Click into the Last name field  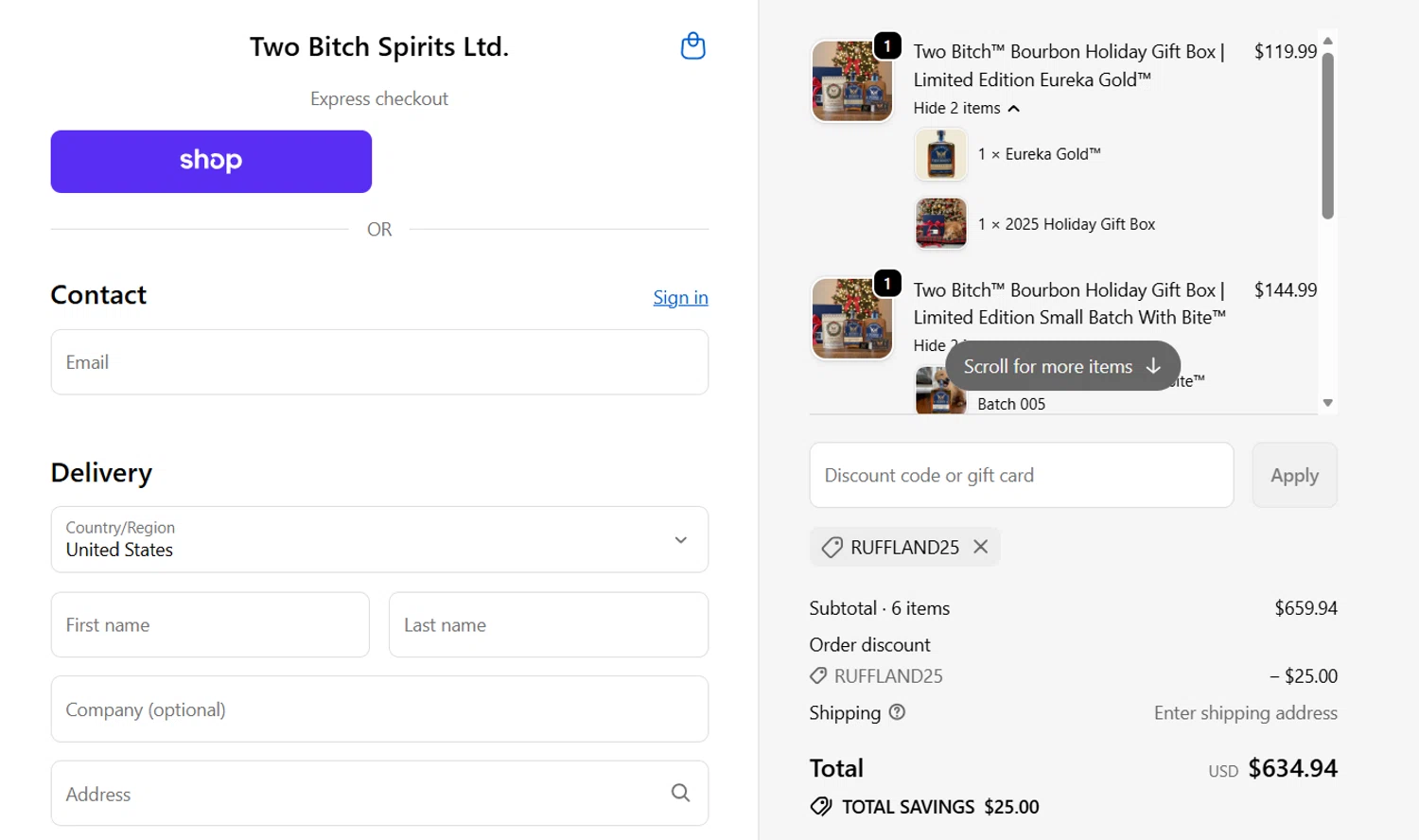click(549, 625)
